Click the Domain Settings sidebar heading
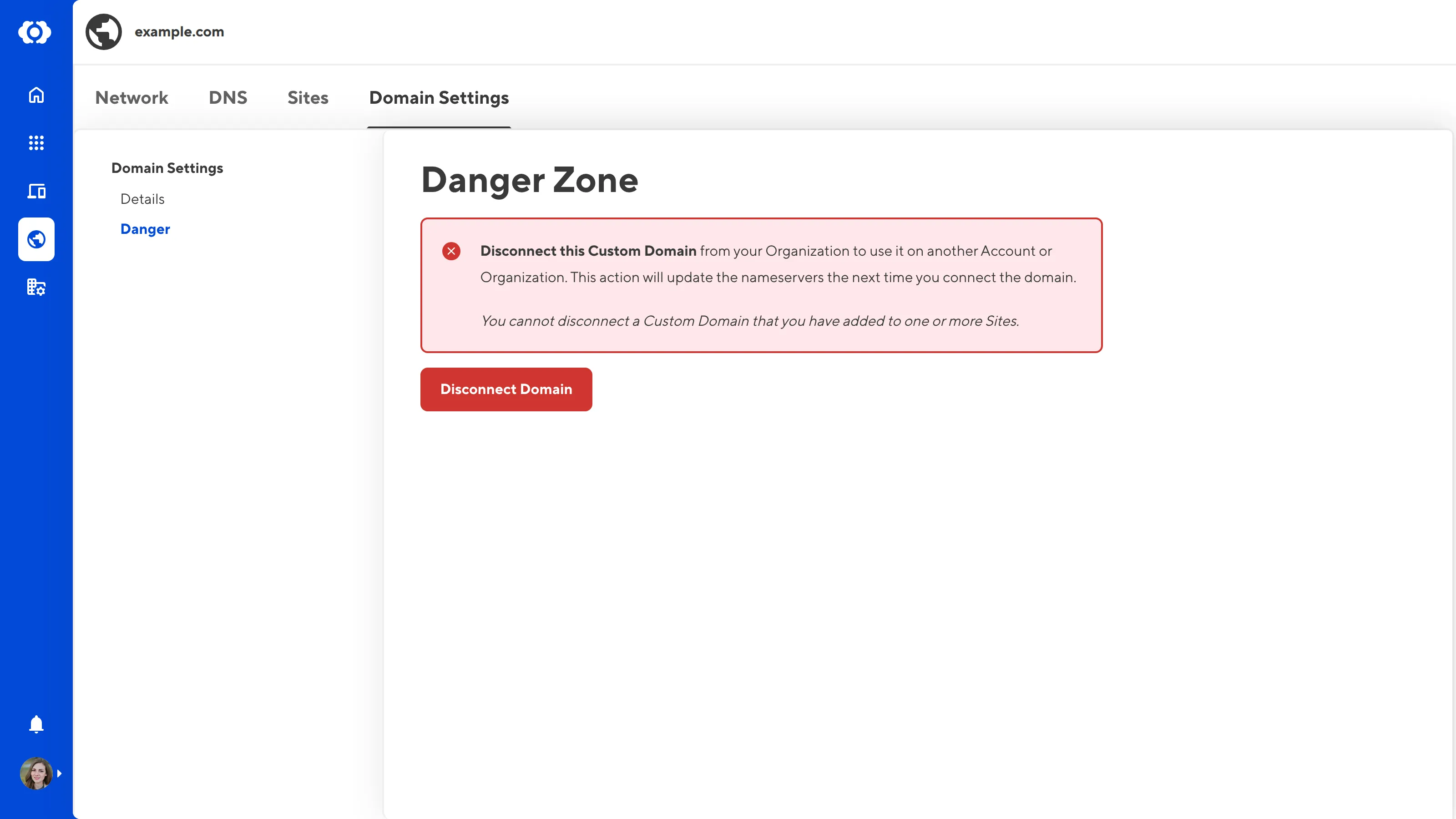 167,167
